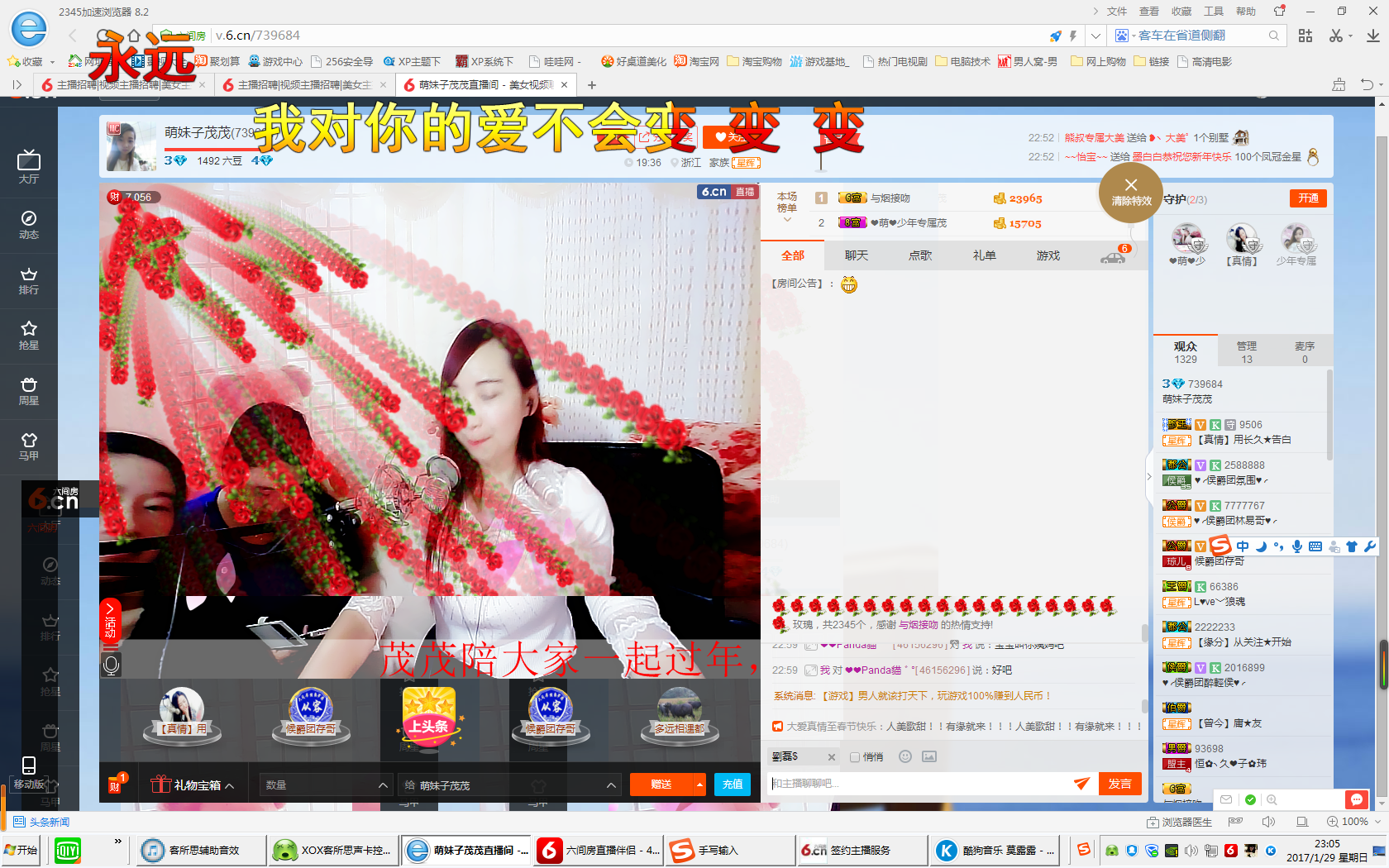
Task: Open the extensions grid icon in browser toolbar
Action: [1305, 36]
